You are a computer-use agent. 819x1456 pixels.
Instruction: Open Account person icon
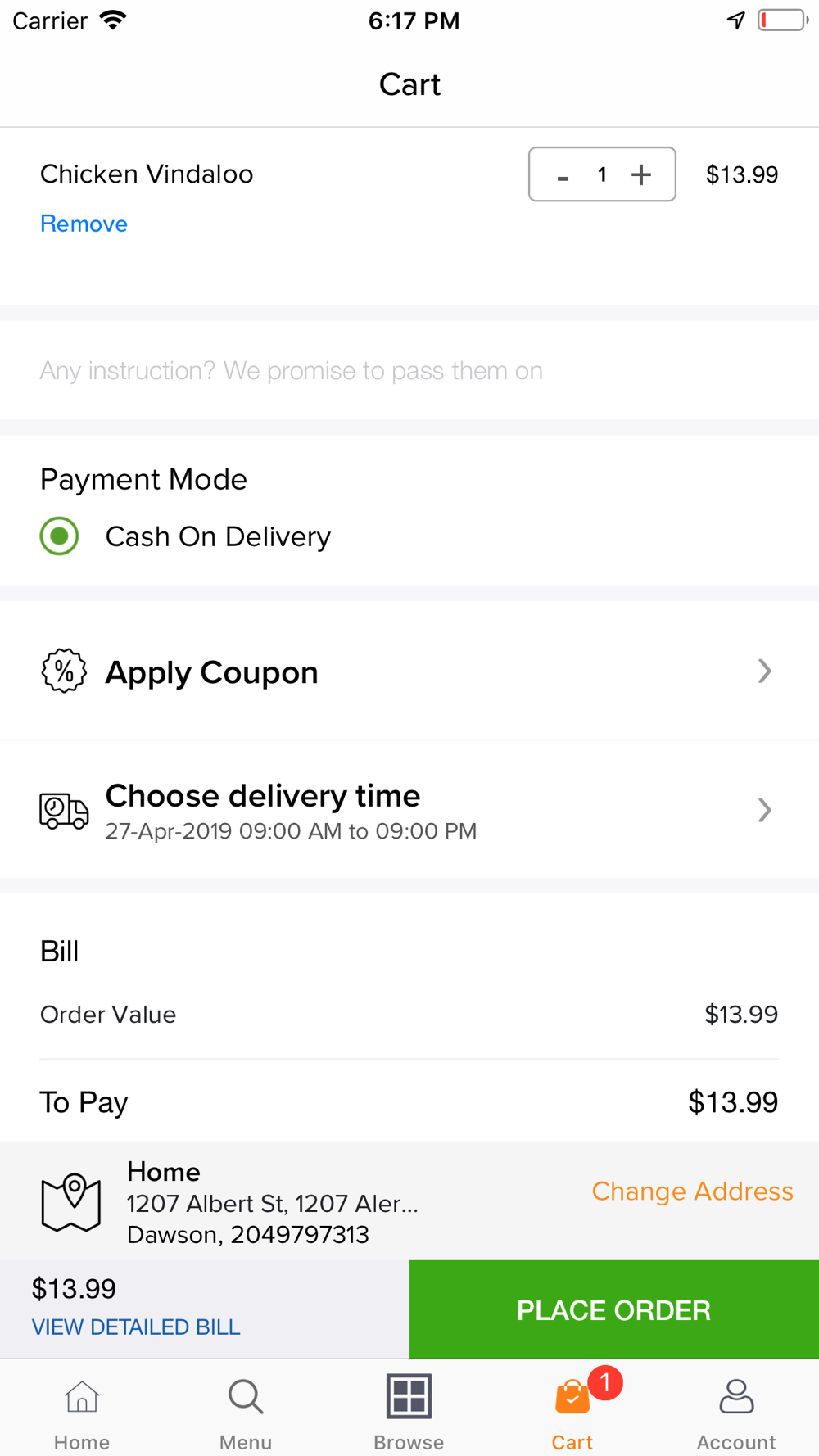(x=736, y=1396)
